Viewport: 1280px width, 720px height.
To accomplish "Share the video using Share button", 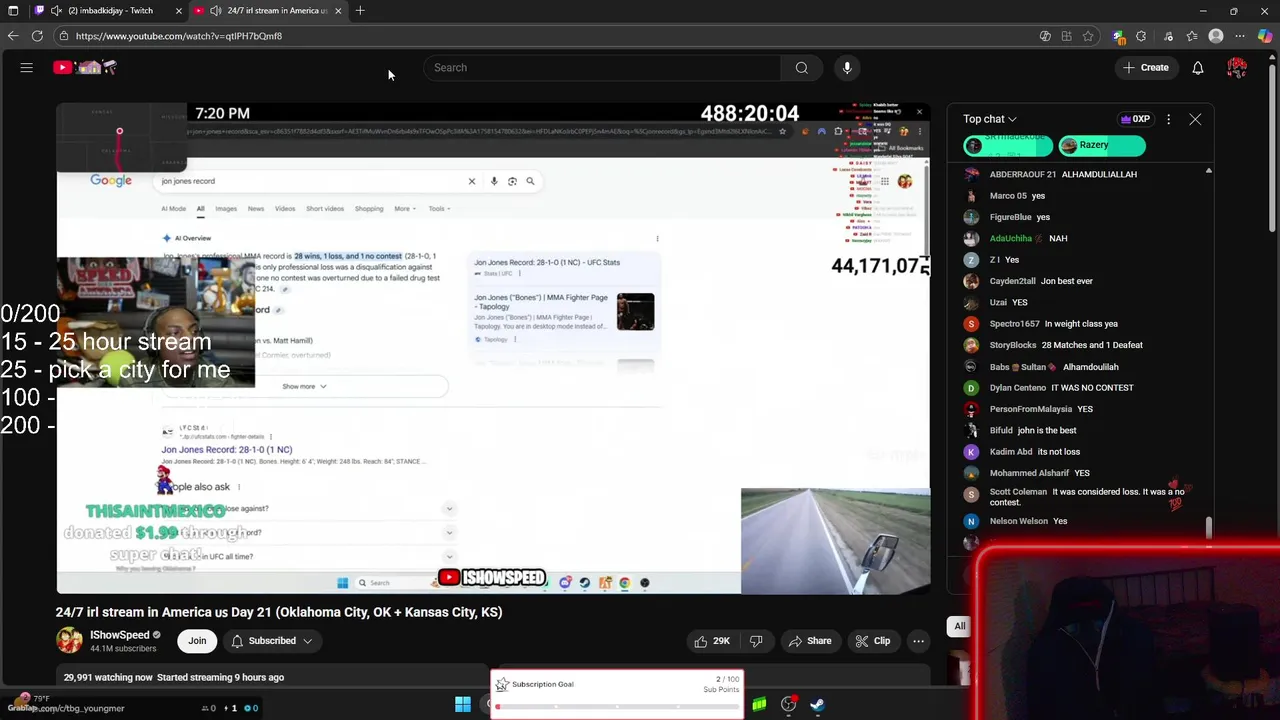I will [x=810, y=641].
